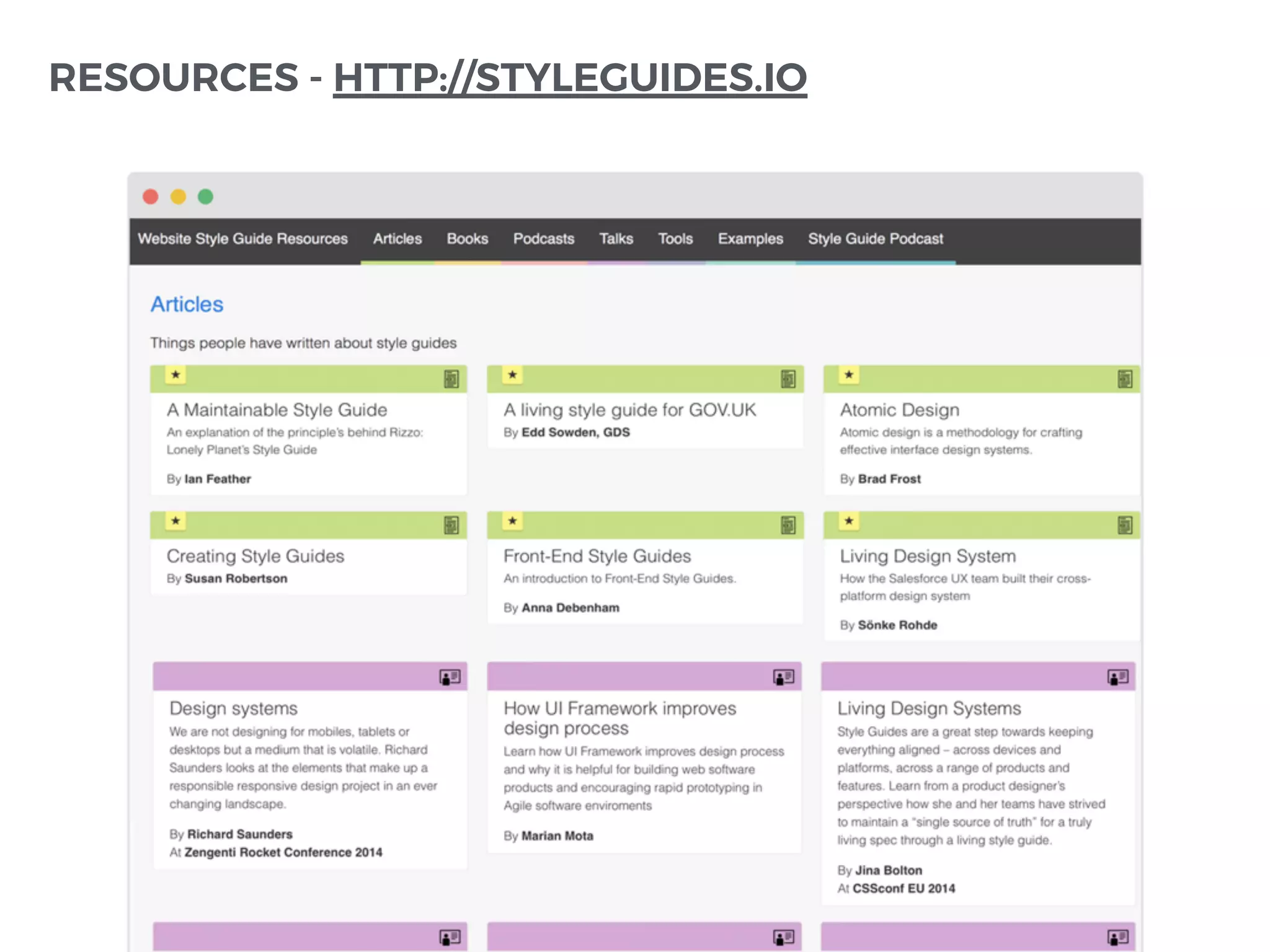Open A living style guide for GOV.UK

click(x=629, y=410)
